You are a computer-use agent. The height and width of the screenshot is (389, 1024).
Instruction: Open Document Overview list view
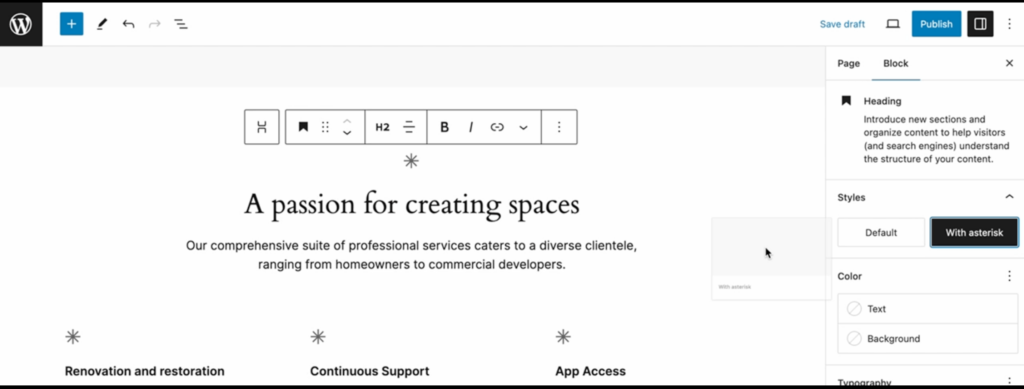(x=181, y=24)
